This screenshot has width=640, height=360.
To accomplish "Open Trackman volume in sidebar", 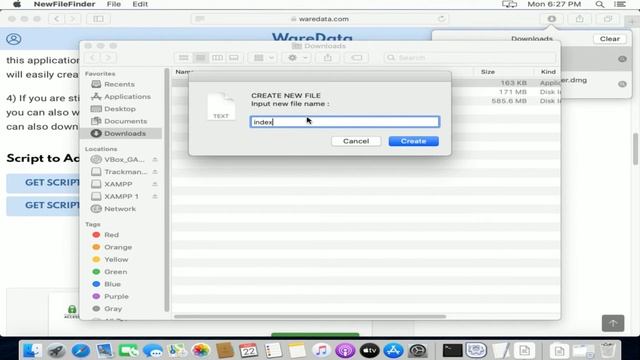I will 125,172.
